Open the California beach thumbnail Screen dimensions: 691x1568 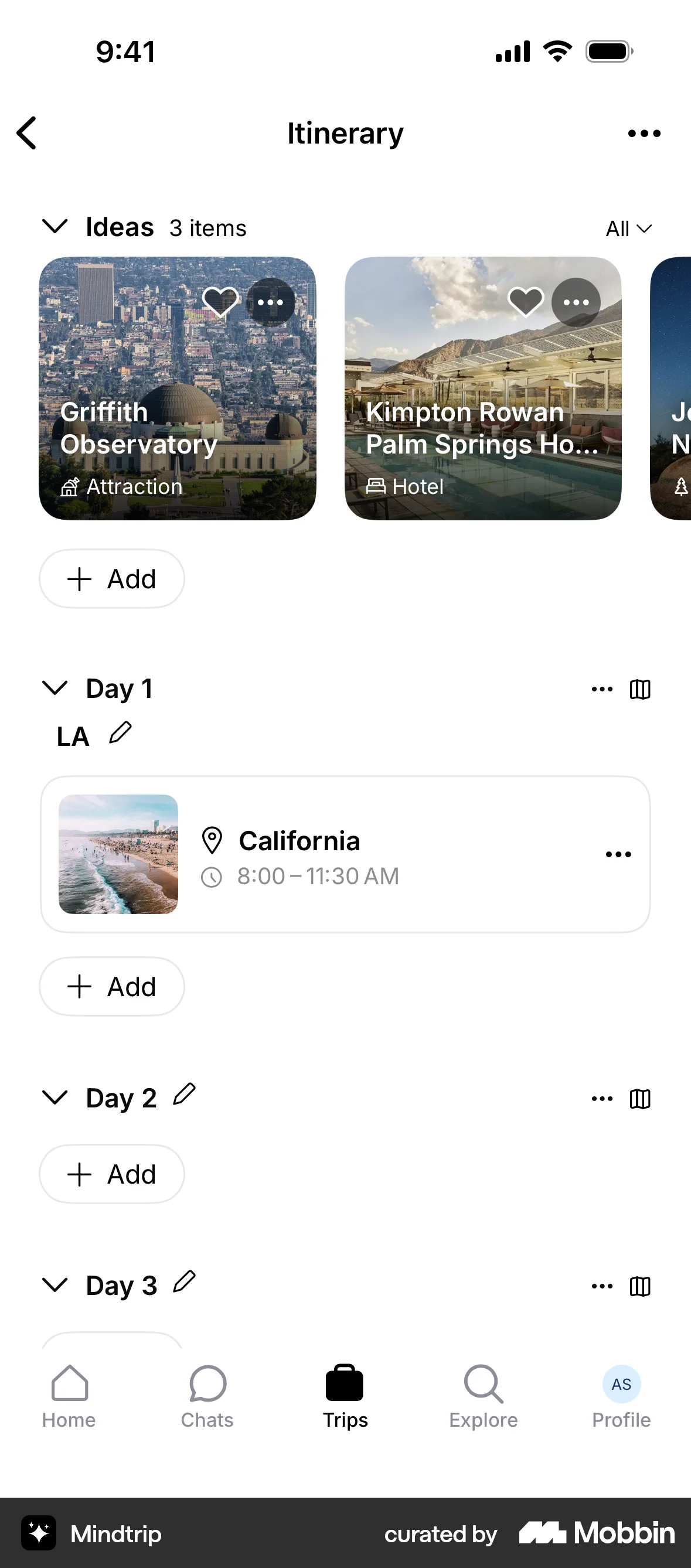118,854
